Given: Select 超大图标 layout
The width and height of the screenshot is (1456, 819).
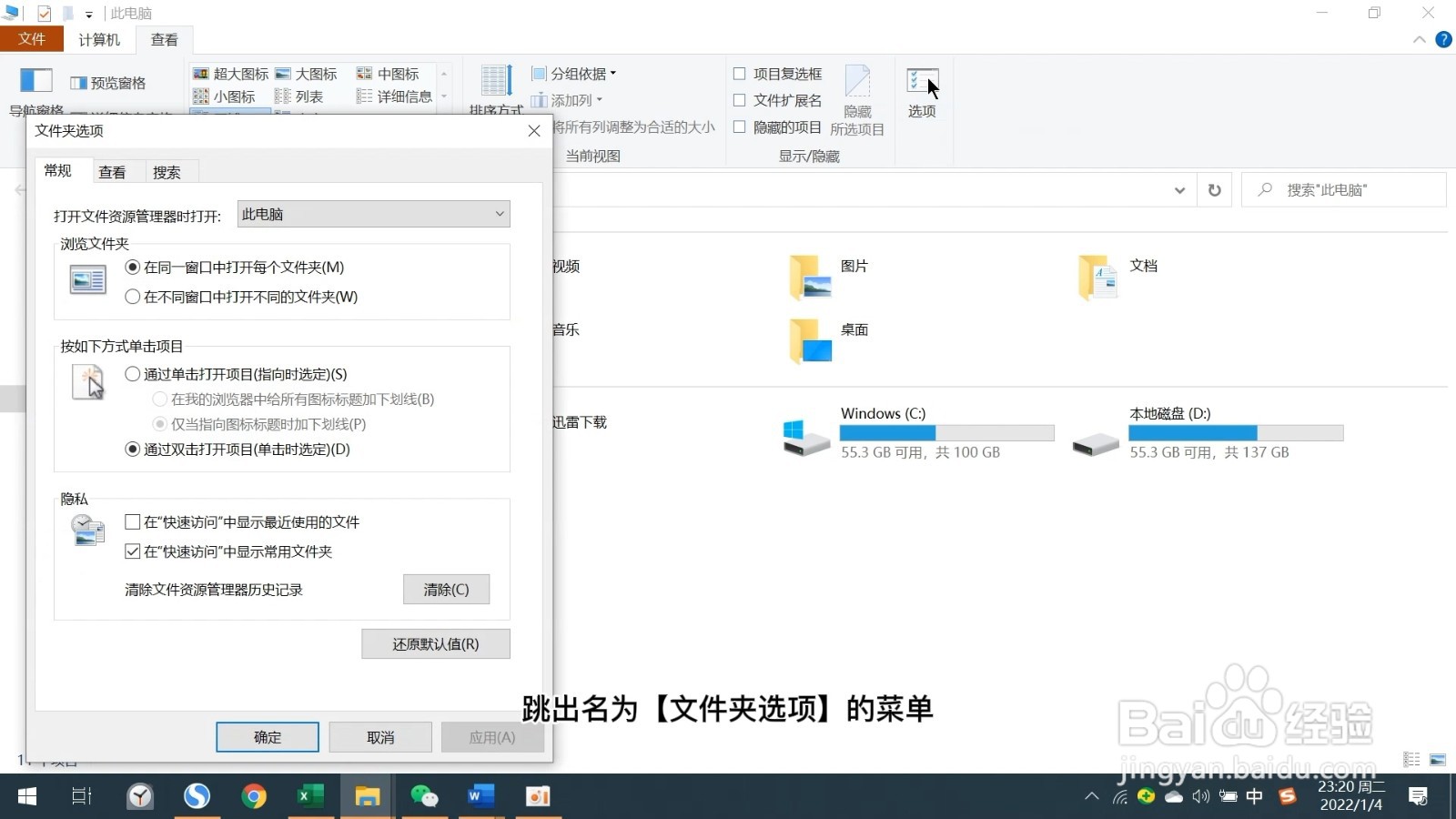Looking at the screenshot, I should [x=231, y=74].
